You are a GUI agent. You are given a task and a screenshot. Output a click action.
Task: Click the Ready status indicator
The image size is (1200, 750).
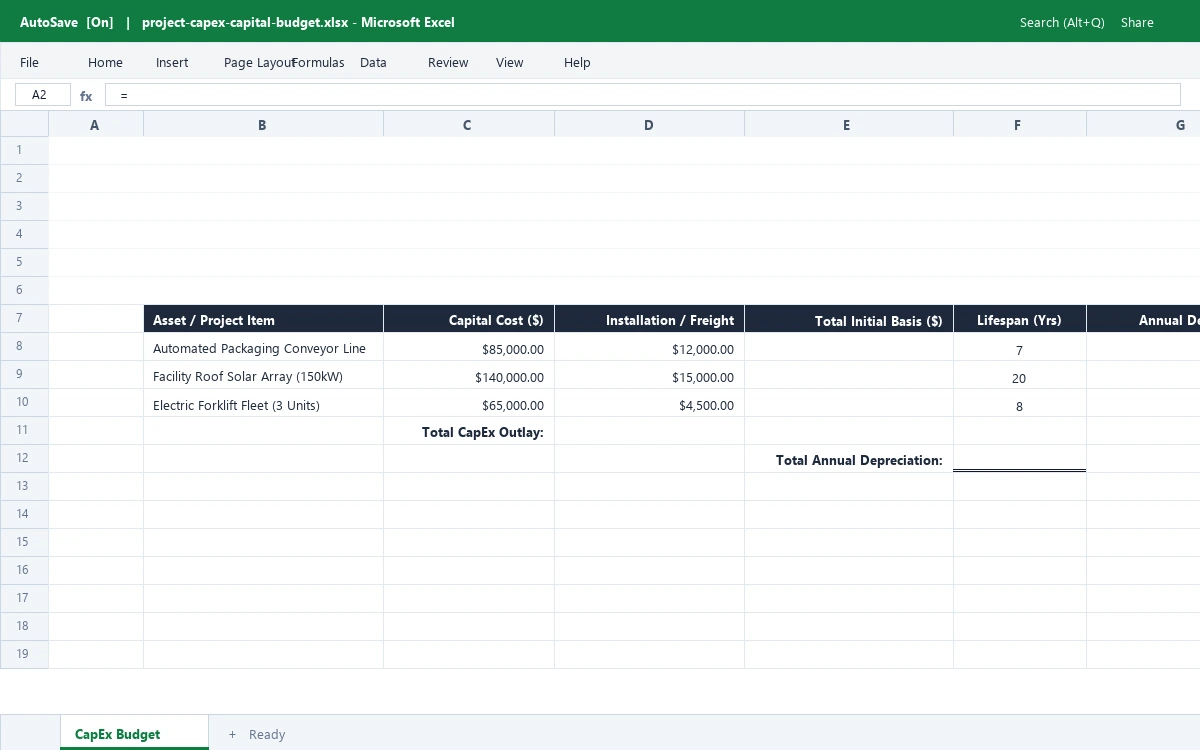(267, 734)
